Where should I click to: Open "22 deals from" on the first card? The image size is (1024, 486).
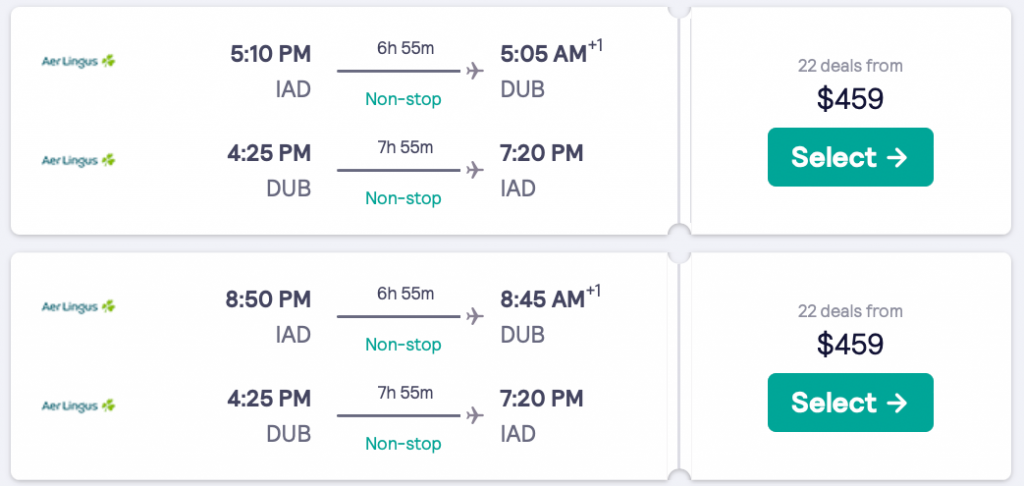[x=850, y=66]
